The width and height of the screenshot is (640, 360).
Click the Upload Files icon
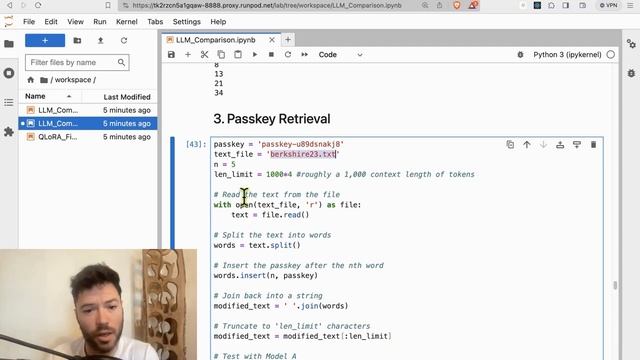click(x=100, y=40)
